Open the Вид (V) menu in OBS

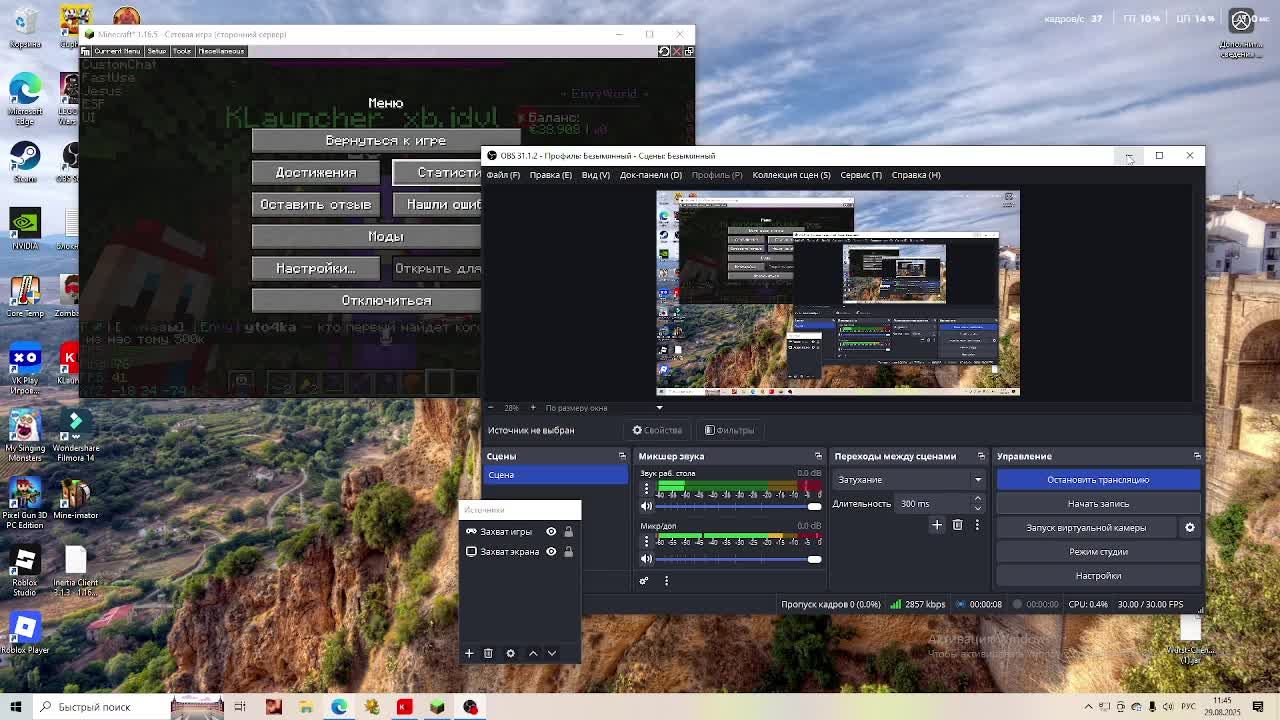[595, 175]
